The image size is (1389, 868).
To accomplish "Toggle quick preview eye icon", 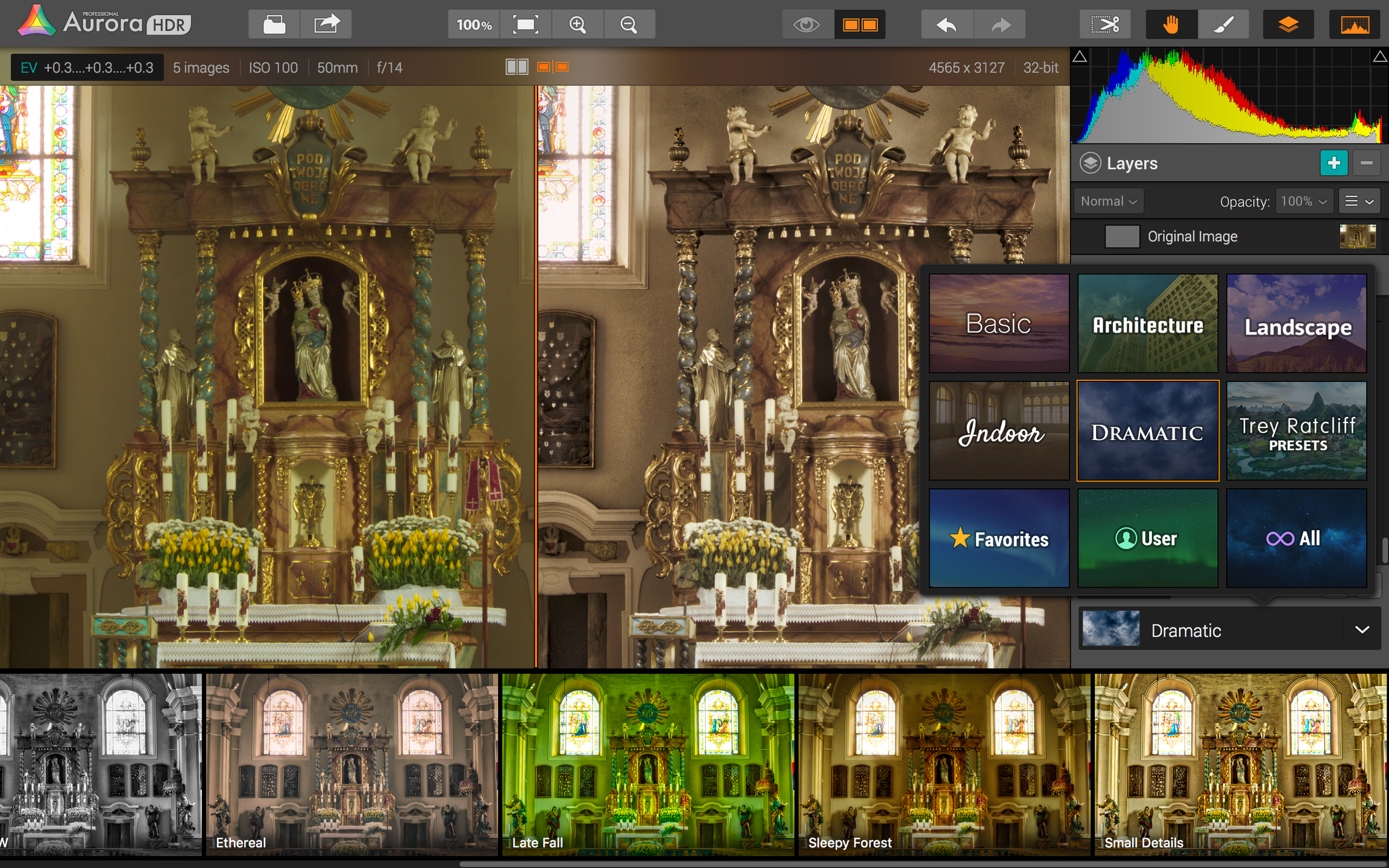I will click(x=807, y=25).
